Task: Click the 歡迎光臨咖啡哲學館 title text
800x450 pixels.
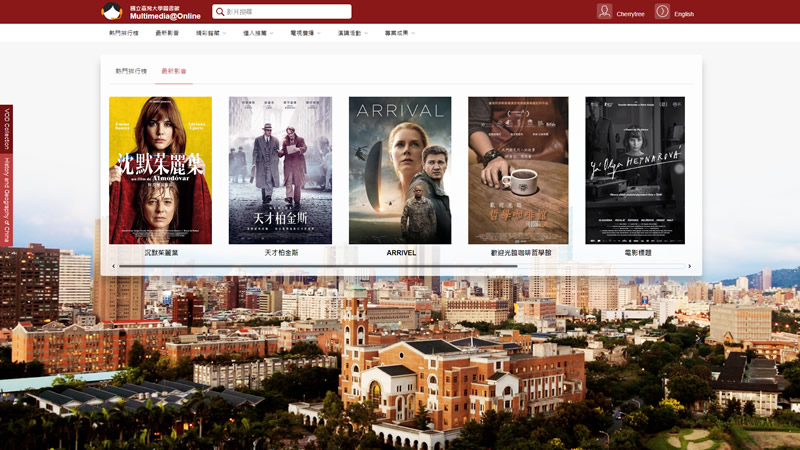Action: tap(521, 253)
